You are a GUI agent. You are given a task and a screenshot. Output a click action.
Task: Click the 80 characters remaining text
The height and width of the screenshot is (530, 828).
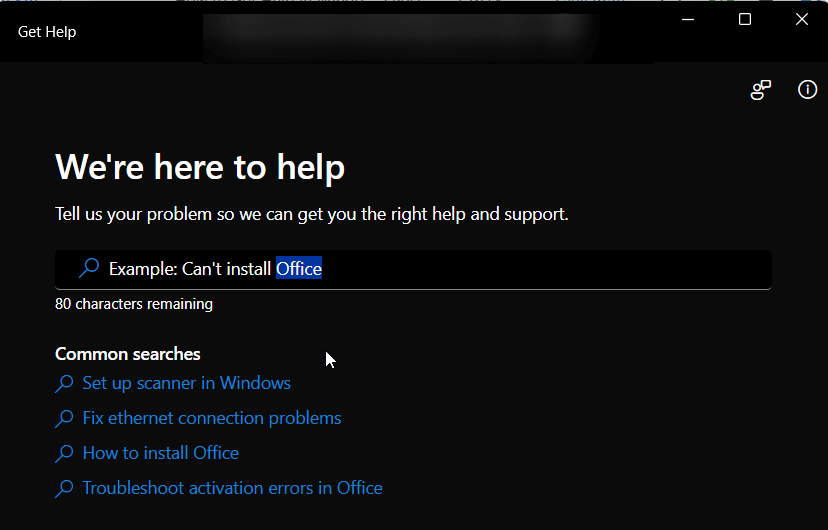[x=134, y=304]
